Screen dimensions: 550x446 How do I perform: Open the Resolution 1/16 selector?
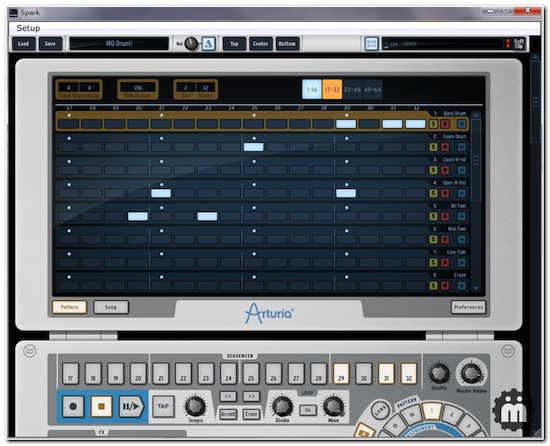coord(138,89)
